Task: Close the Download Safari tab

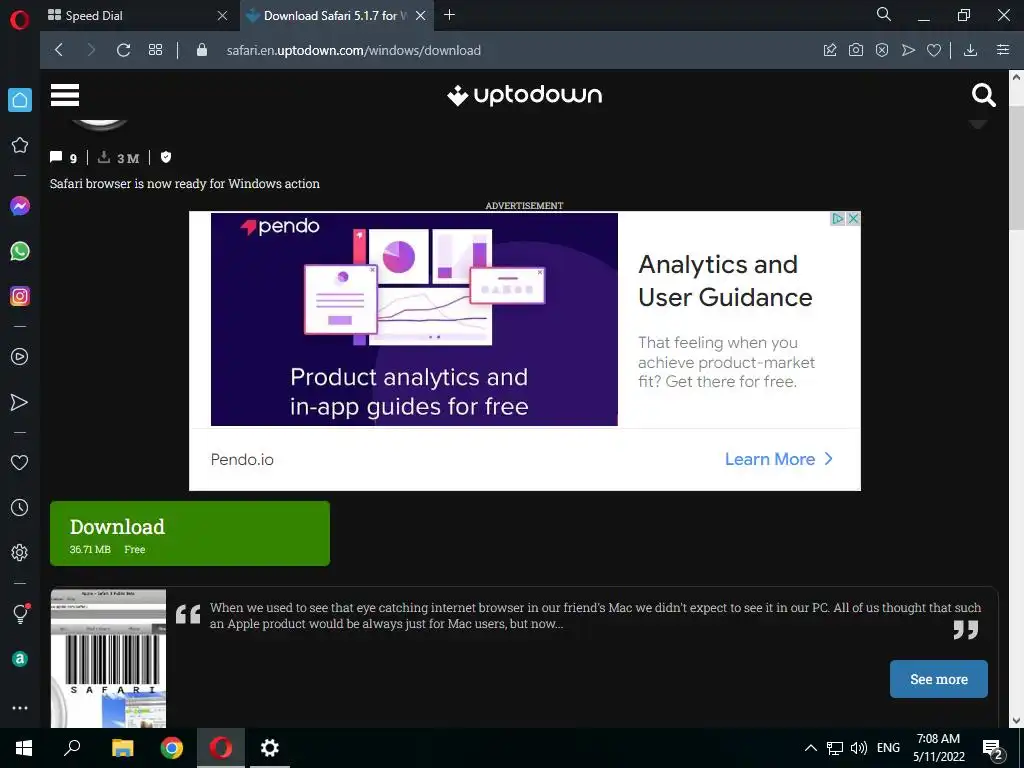Action: 421,16
